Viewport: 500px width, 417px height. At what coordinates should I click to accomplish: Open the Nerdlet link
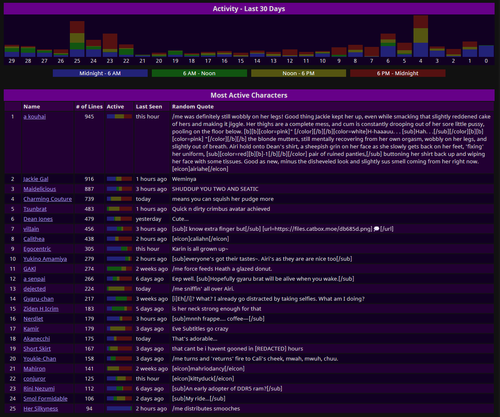pyautogui.click(x=33, y=319)
